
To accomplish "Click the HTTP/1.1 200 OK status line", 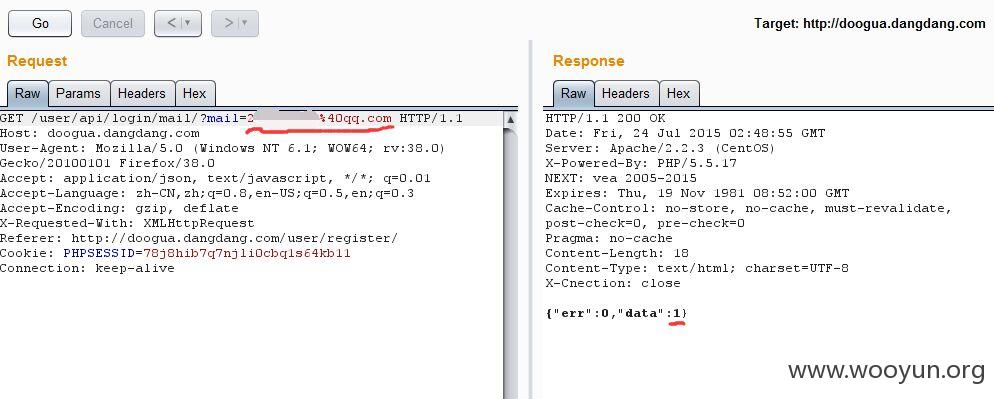I will [x=605, y=119].
